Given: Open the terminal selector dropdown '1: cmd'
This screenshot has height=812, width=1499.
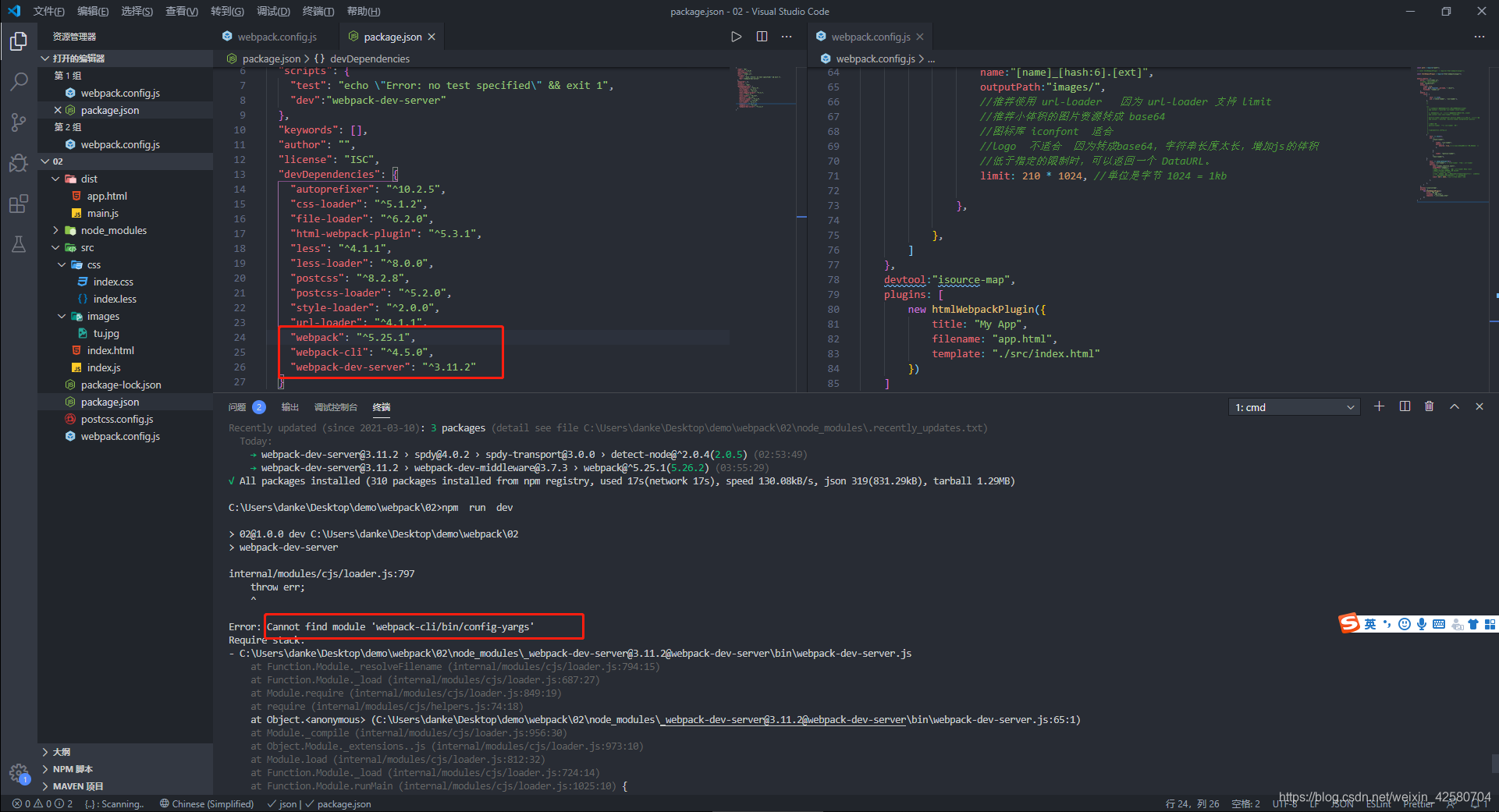Looking at the screenshot, I should pos(1295,407).
